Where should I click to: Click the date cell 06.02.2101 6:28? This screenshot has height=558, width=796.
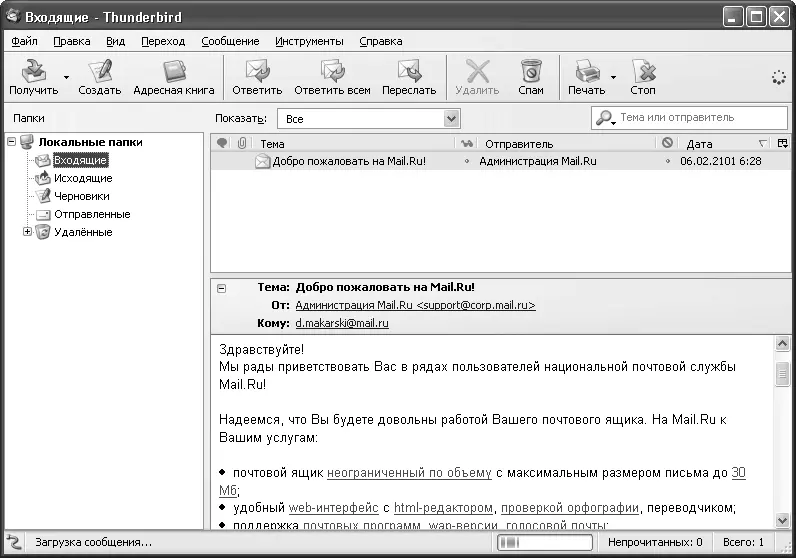coord(721,161)
